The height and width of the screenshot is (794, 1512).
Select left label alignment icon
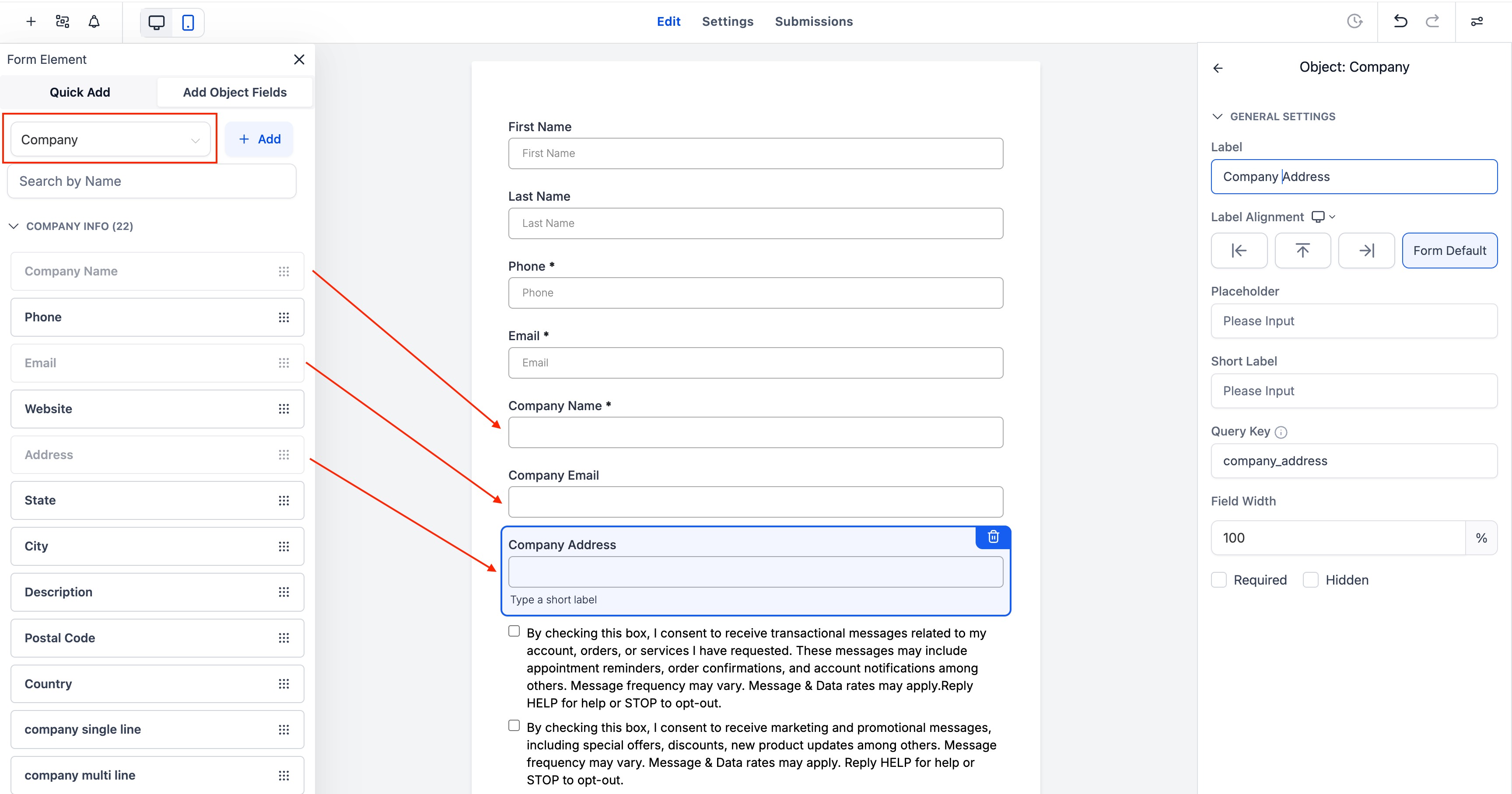coord(1239,251)
